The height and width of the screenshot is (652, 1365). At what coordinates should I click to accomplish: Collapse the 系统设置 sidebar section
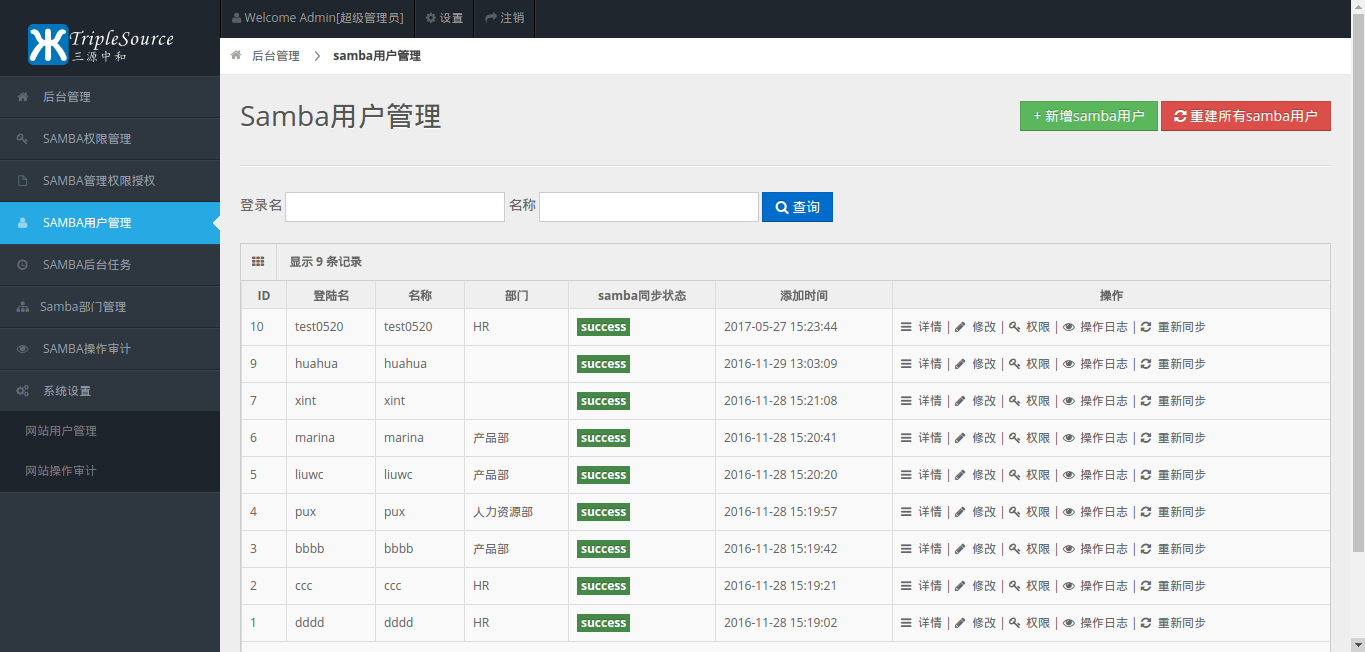(x=110, y=391)
